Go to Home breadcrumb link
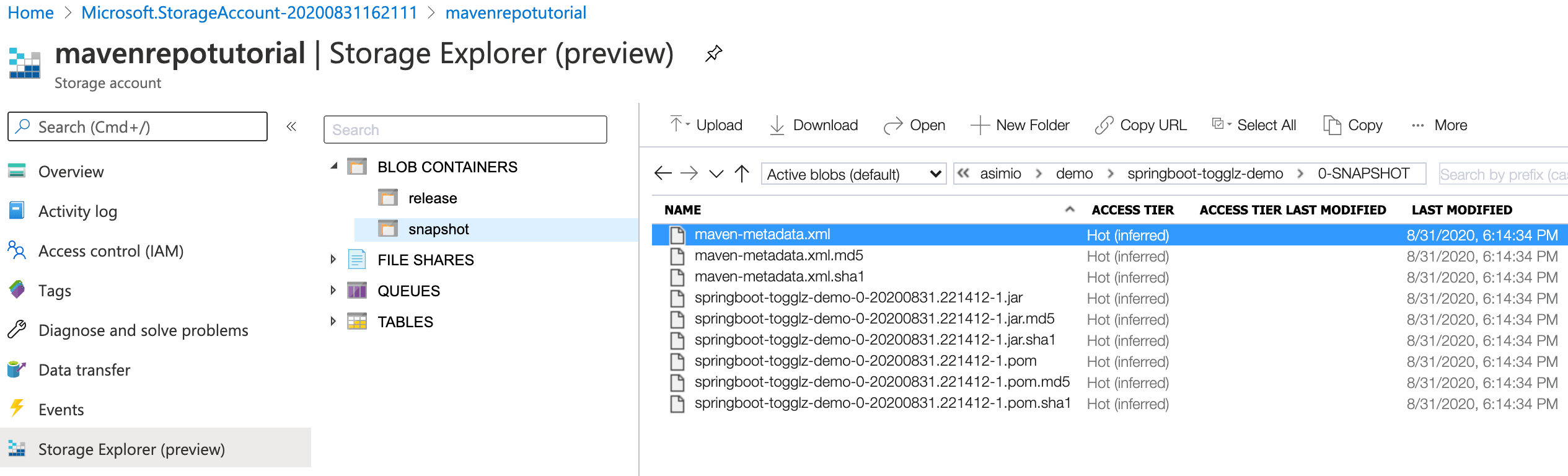Viewport: 1568px width, 476px height. pos(30,13)
